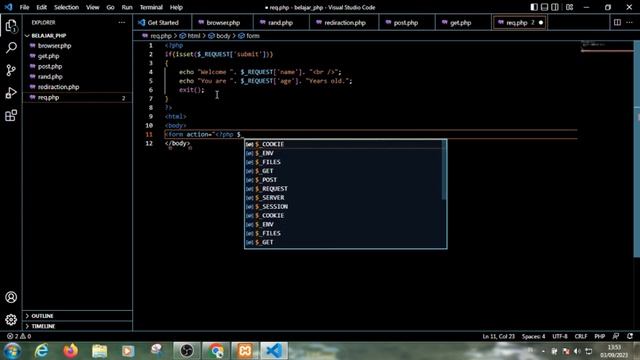The image size is (640, 360).
Task: Launch Firefox from taskbar
Action: point(71,351)
